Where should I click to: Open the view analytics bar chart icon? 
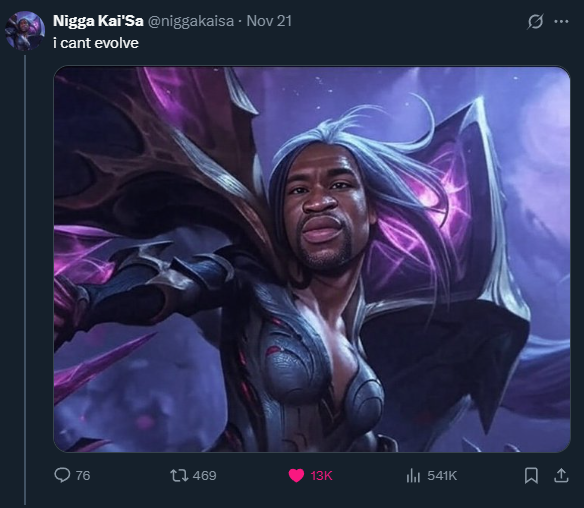413,476
